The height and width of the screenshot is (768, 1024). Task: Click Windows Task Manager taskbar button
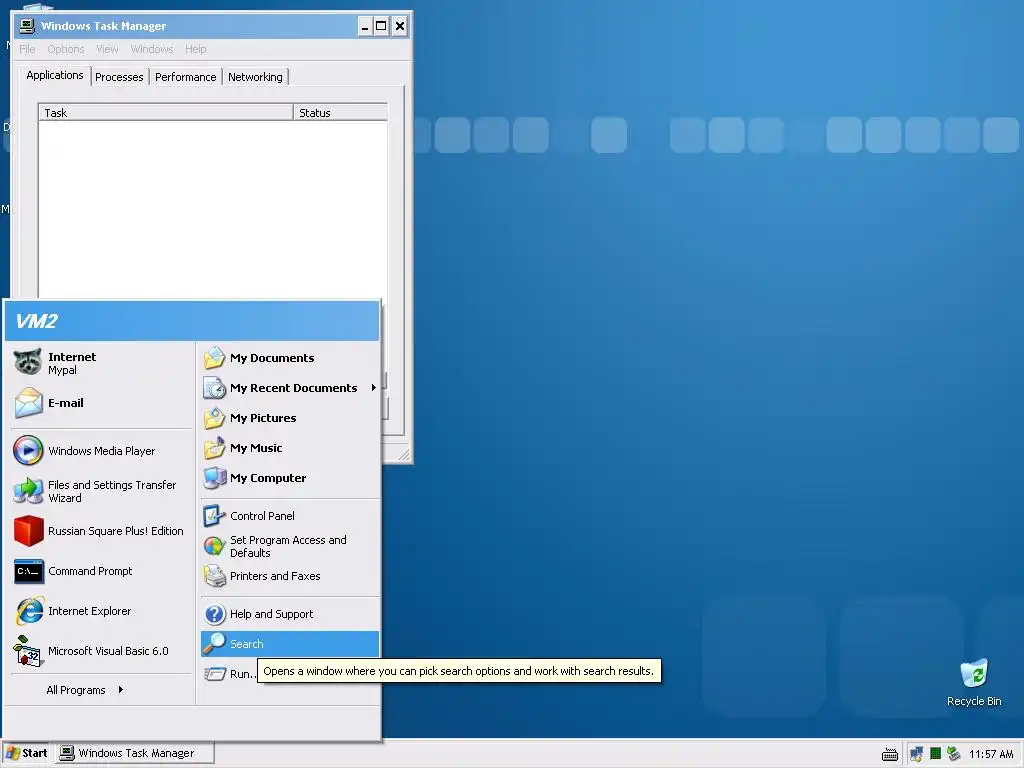[135, 753]
